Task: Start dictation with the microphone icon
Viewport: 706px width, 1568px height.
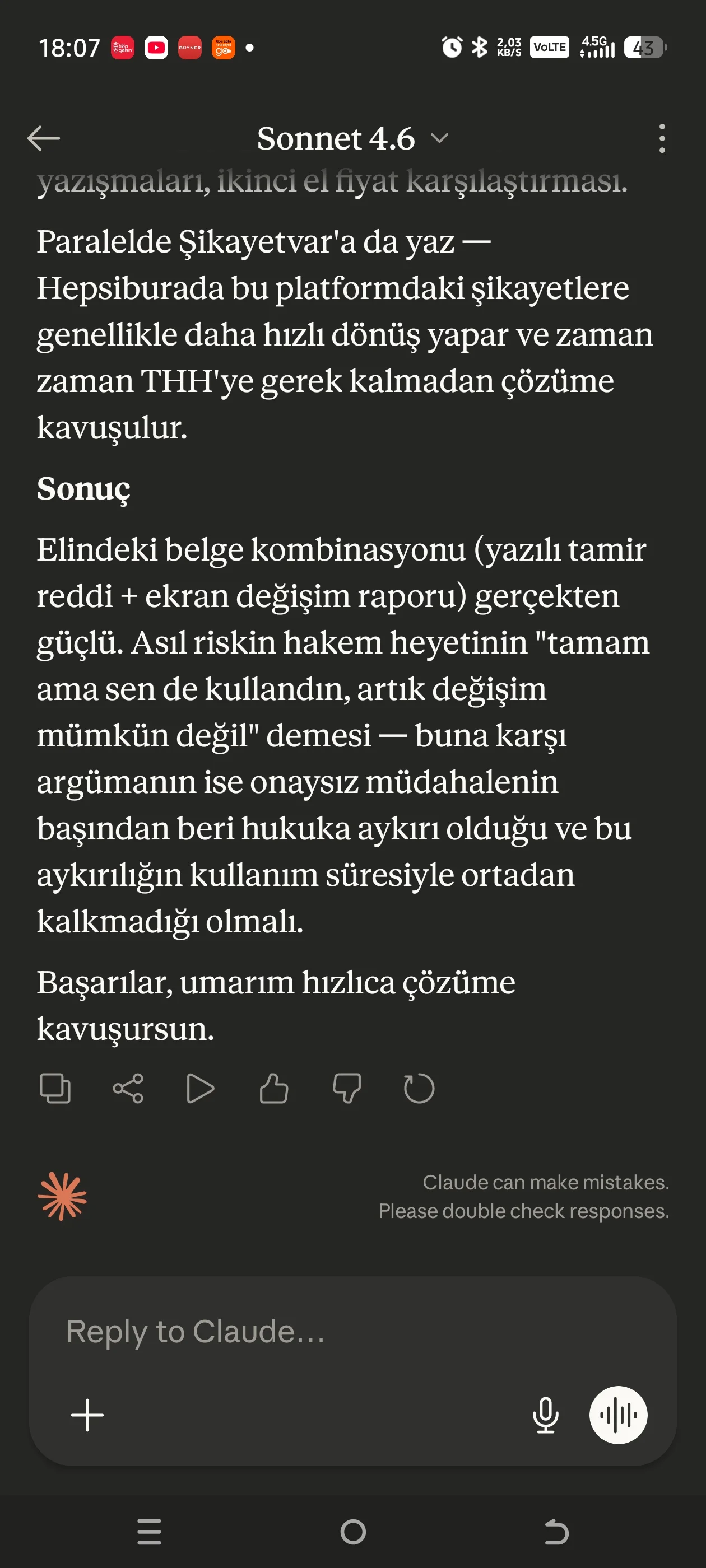Action: tap(545, 1415)
